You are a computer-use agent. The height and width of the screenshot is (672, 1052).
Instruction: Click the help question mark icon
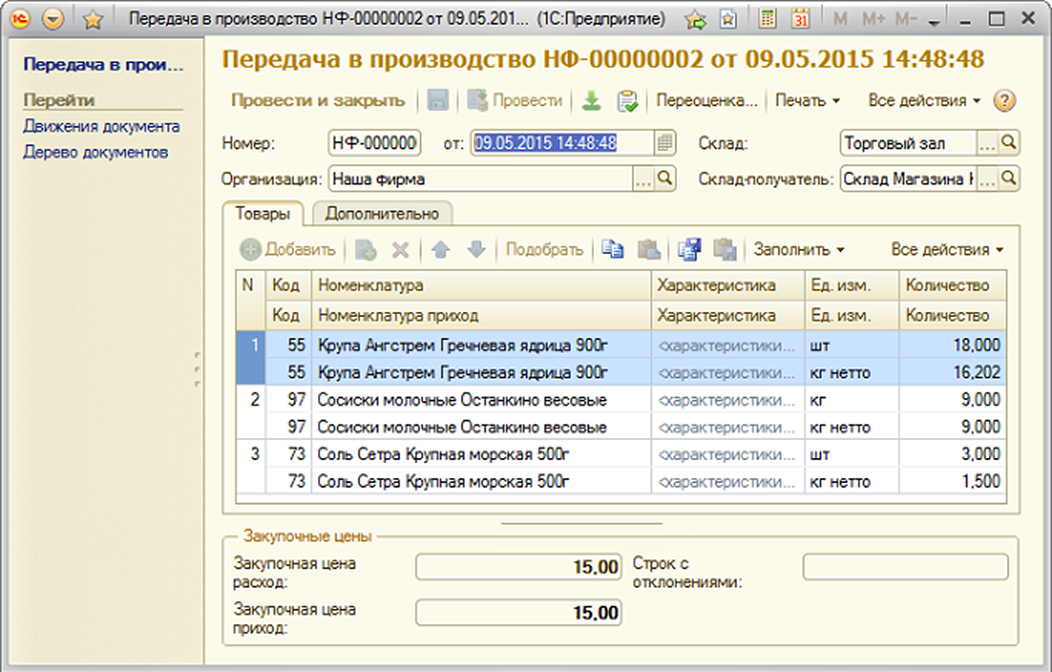1005,101
